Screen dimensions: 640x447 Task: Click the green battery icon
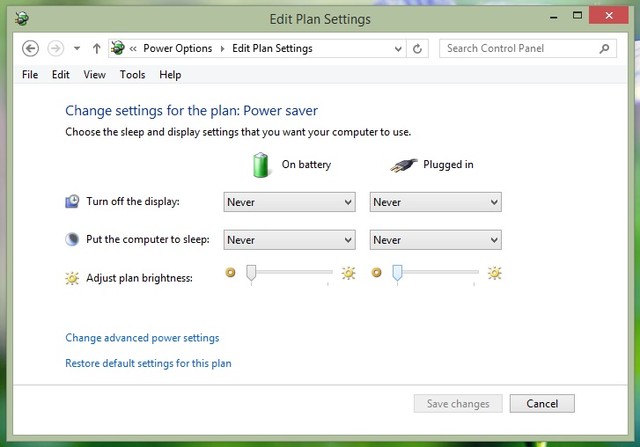click(x=260, y=165)
